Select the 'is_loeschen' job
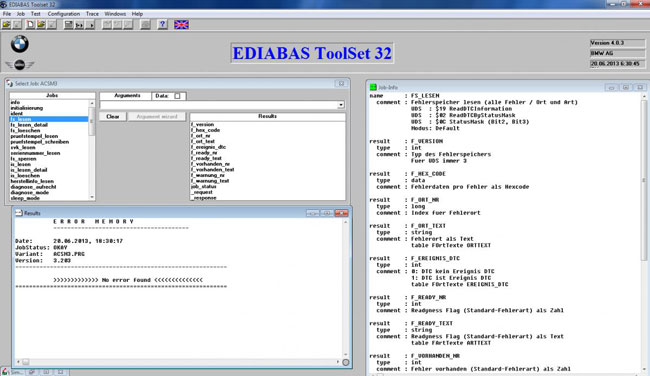This screenshot has width=650, height=376. coord(25,175)
